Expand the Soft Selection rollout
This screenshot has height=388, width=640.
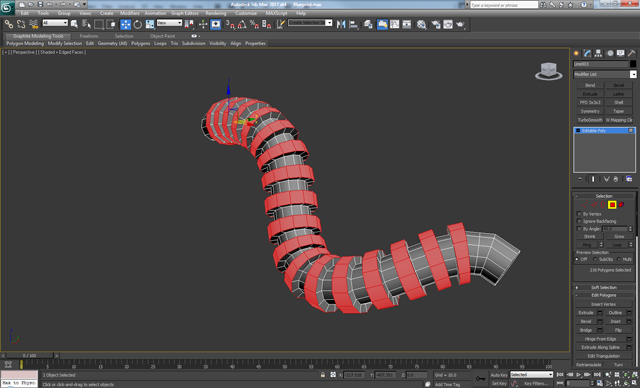click(603, 287)
